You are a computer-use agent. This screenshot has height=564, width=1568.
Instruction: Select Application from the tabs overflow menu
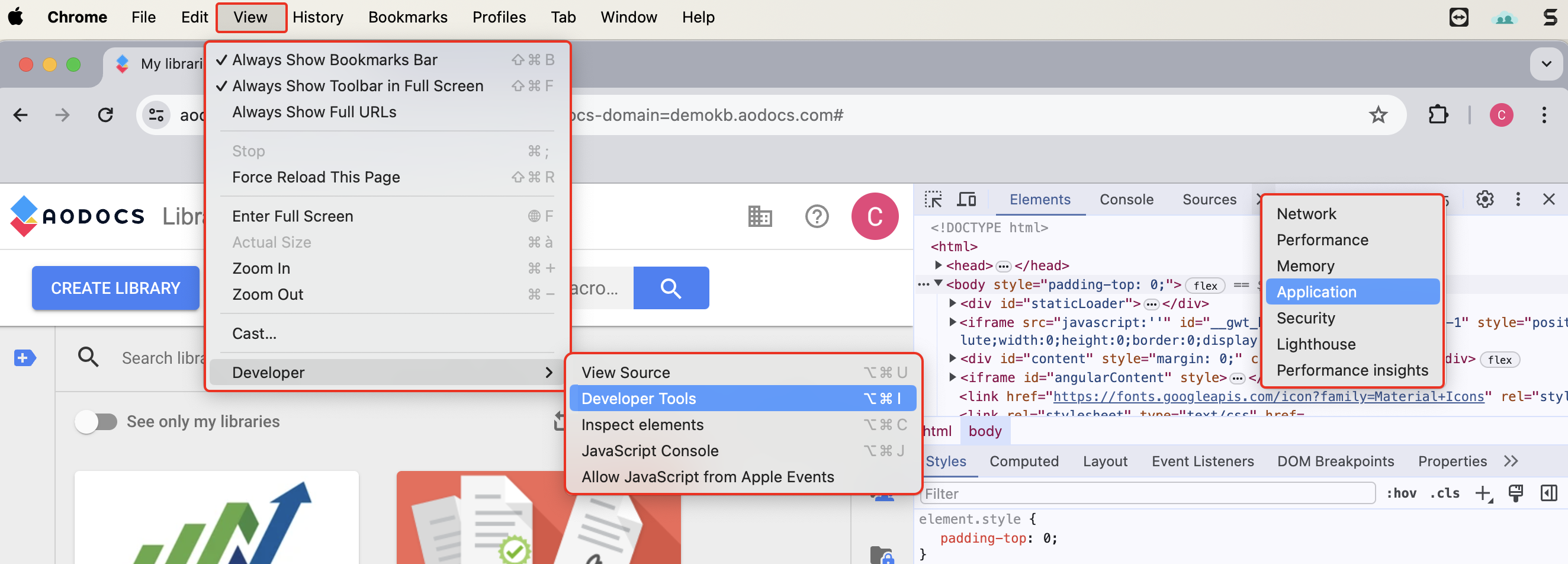pos(1352,291)
